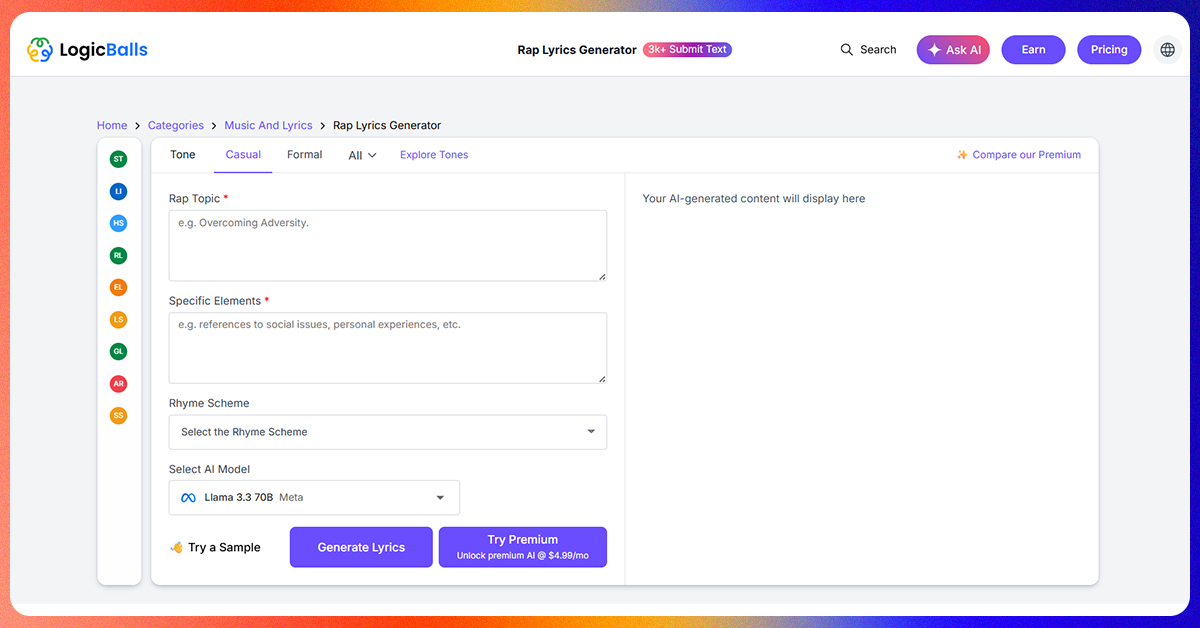Viewport: 1200px width, 628px height.
Task: Click the globe language icon
Action: point(1167,50)
